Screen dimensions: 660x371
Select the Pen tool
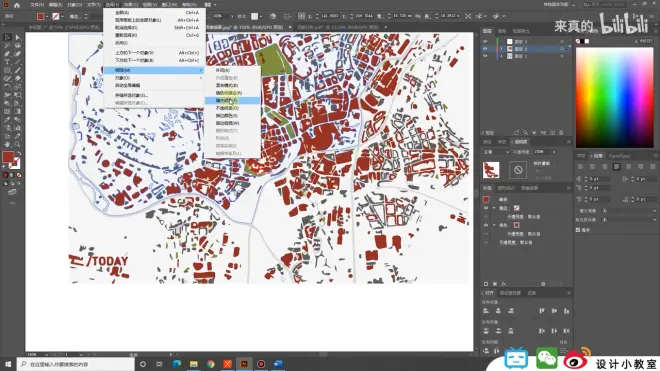tap(7, 54)
